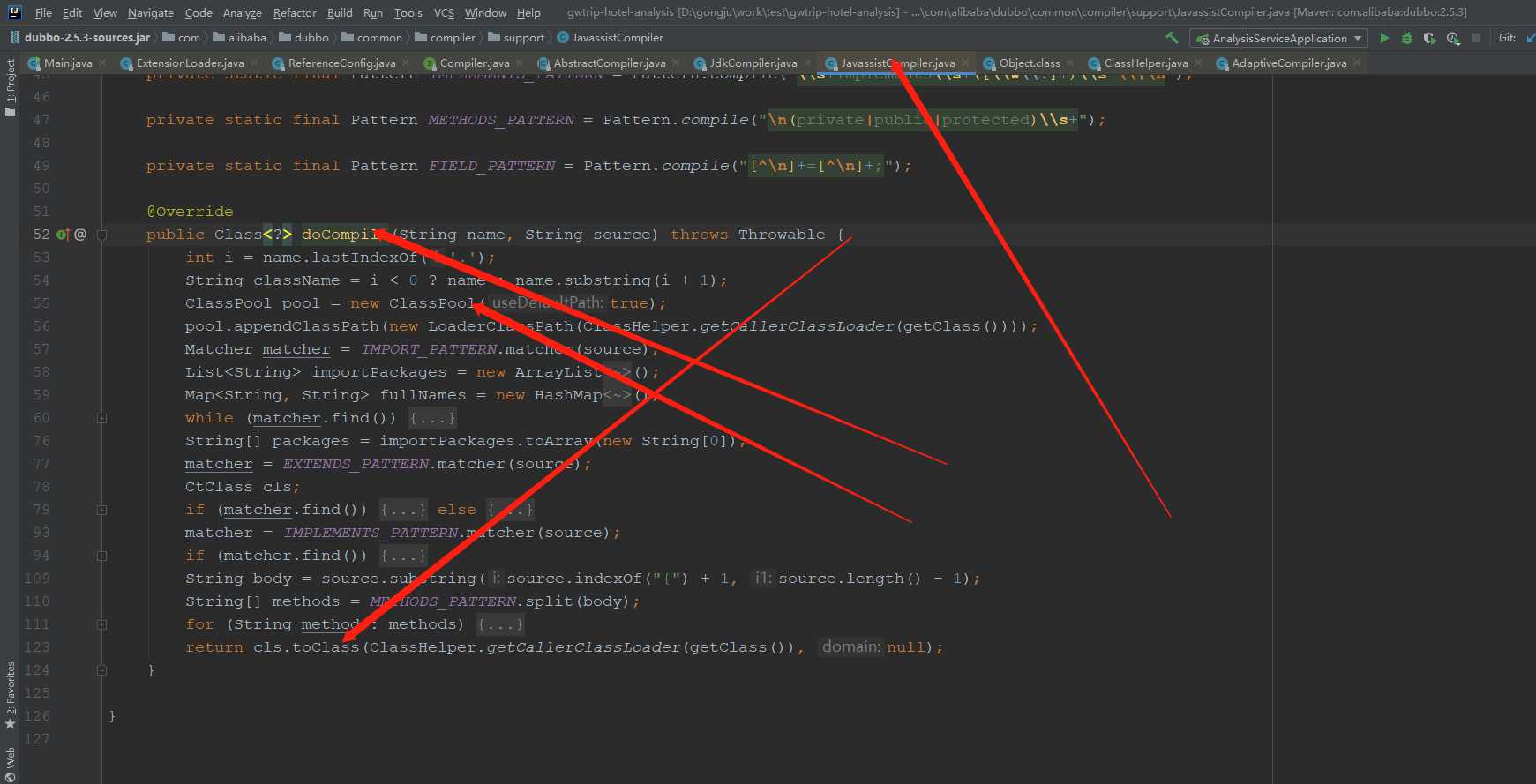Click the METHODS_PATTERN field name on line 47
1536x784 pixels.
pyautogui.click(x=501, y=120)
